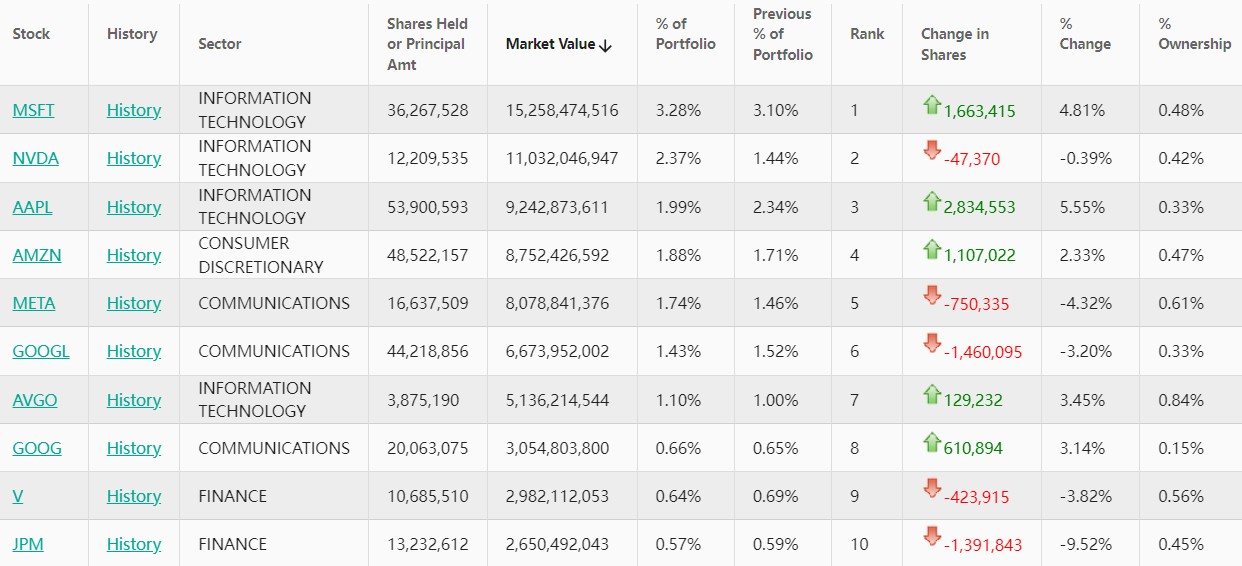Click the Rank column header
The height and width of the screenshot is (566, 1242).
click(x=867, y=34)
